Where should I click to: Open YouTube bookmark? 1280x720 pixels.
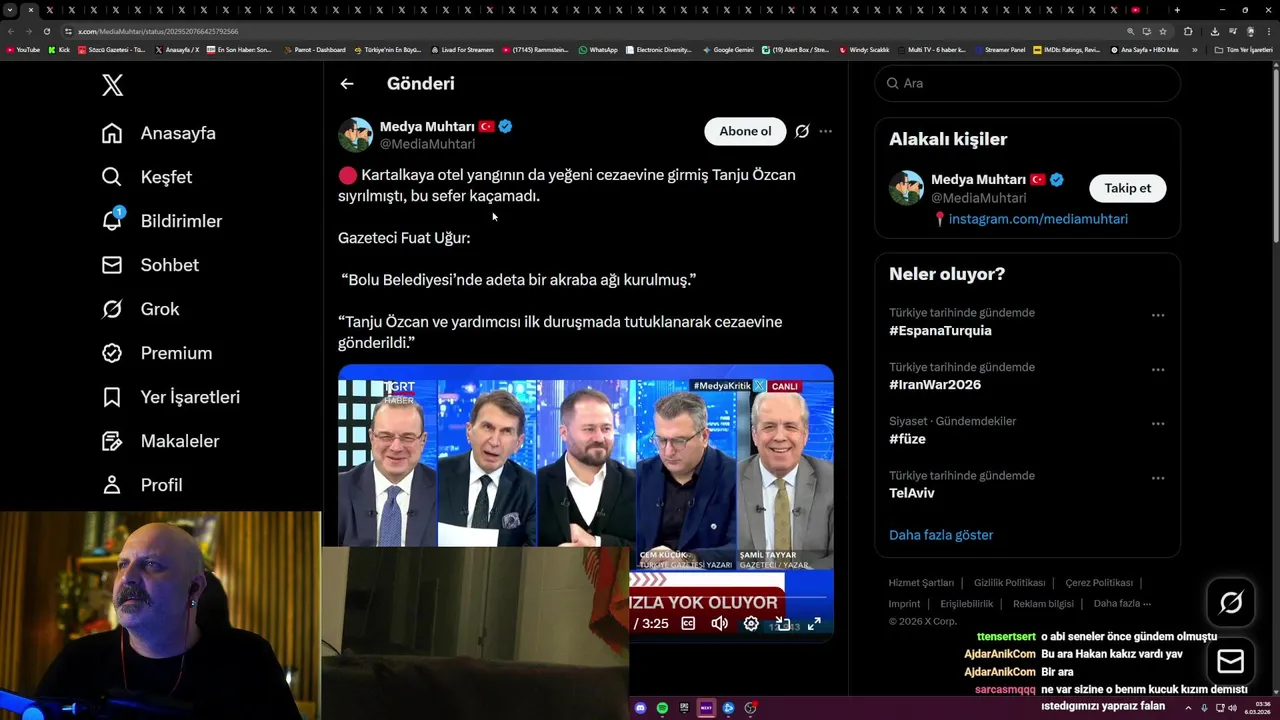tap(23, 49)
